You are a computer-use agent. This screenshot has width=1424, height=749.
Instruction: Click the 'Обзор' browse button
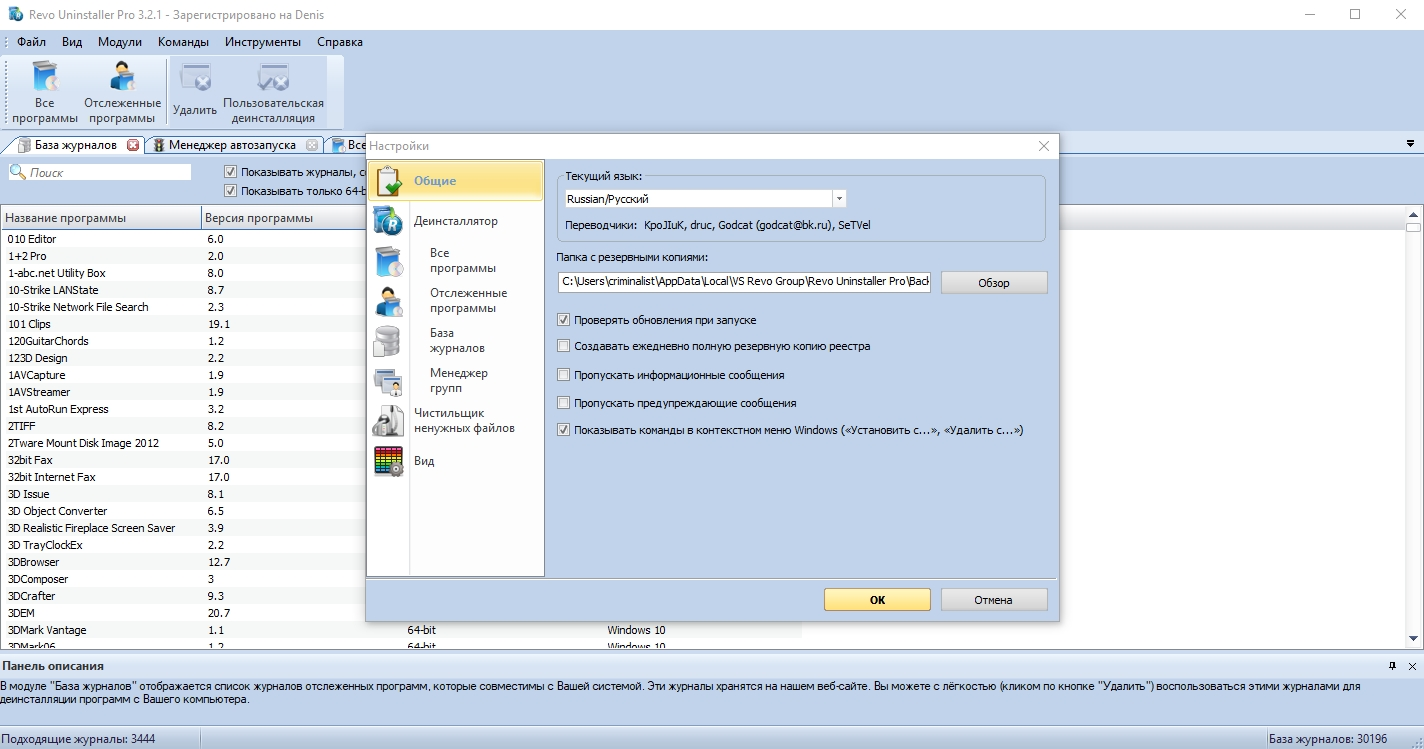pos(994,283)
